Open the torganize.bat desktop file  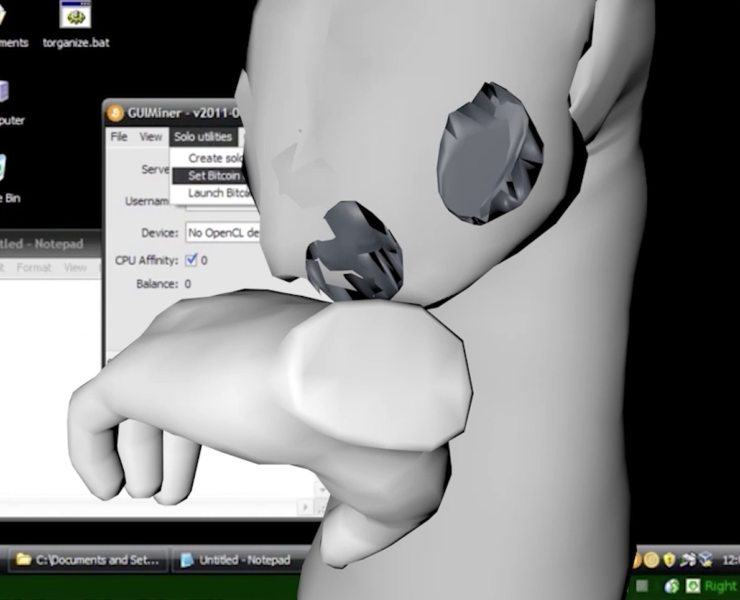74,18
